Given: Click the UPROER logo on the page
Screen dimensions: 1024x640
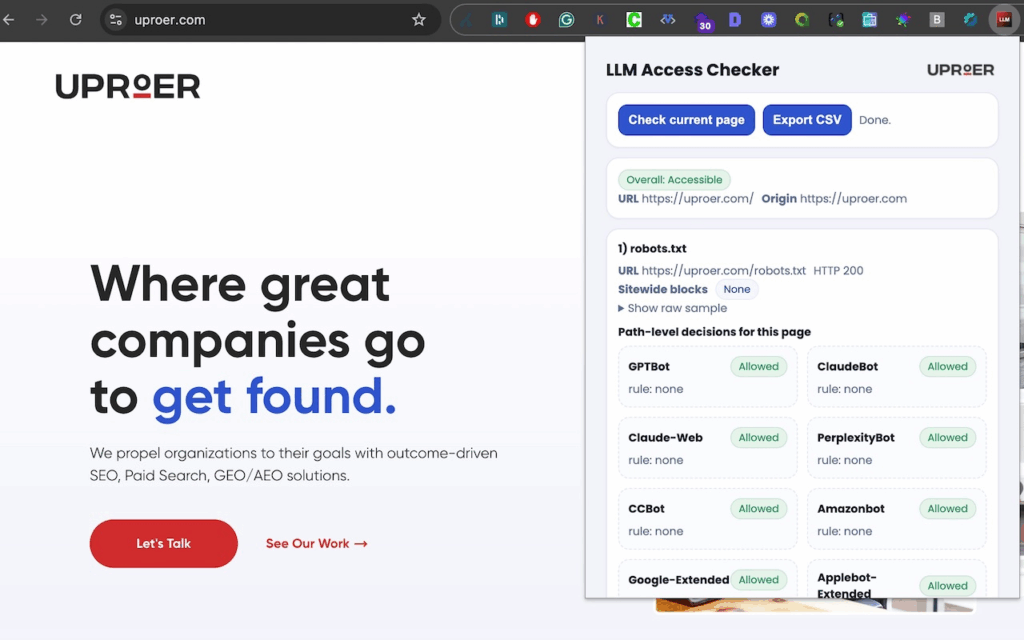Looking at the screenshot, I should tap(128, 86).
